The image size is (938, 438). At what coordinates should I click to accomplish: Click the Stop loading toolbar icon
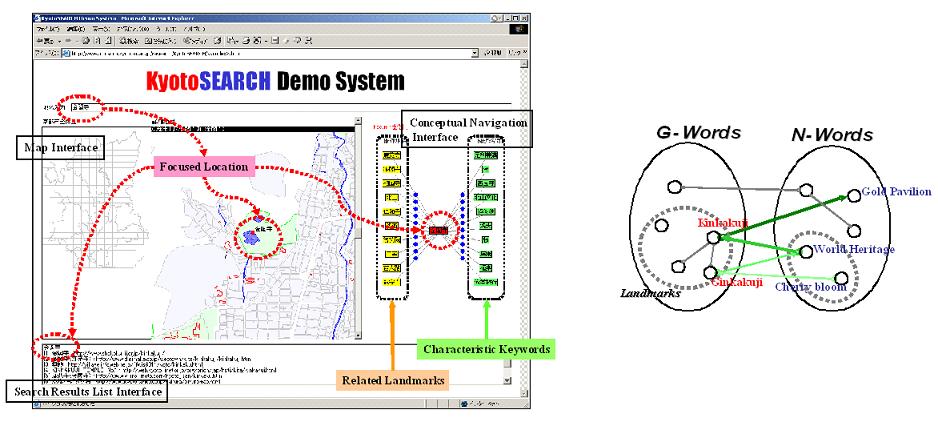(86, 41)
